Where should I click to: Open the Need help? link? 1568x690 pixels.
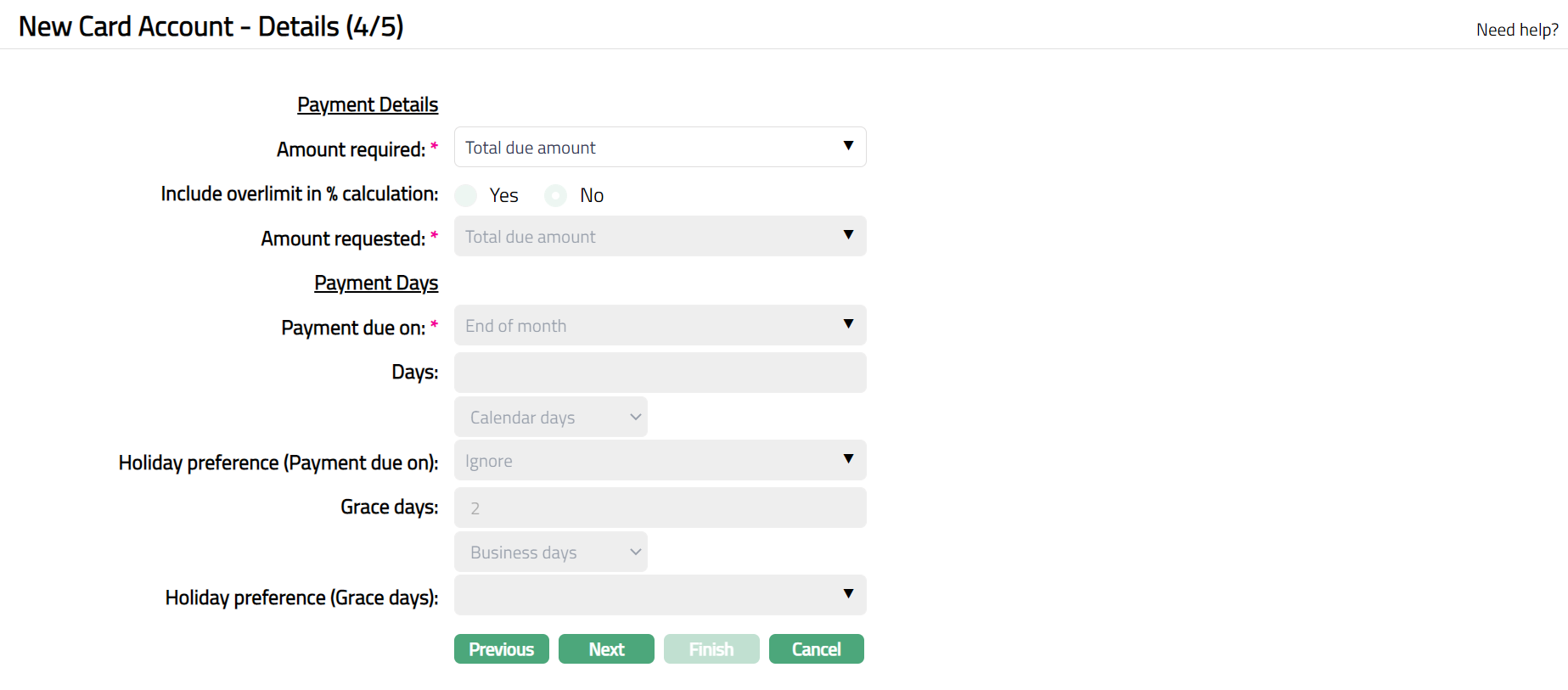1516,30
